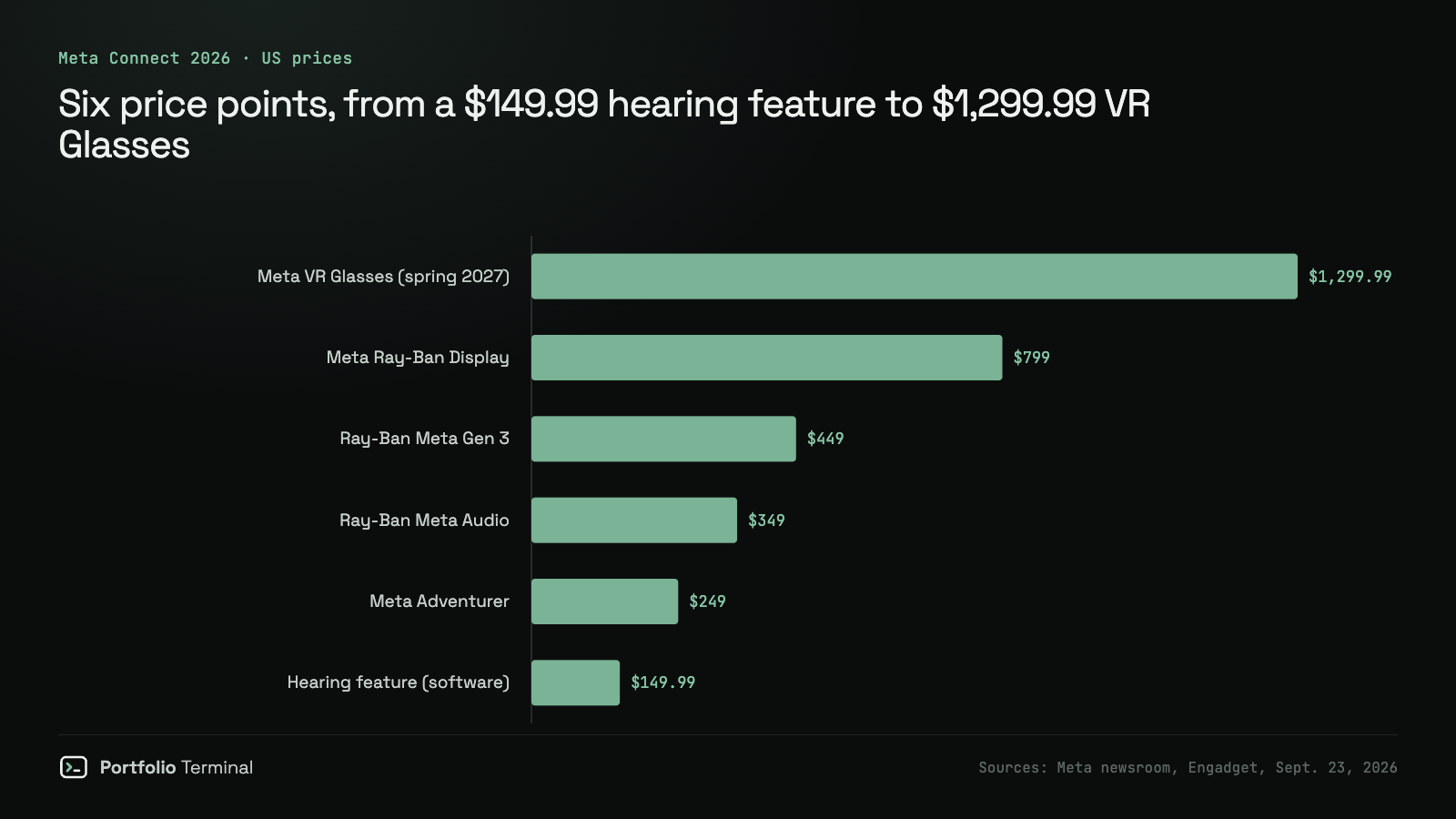Select the Ray-Ban Meta Audio bar
The width and height of the screenshot is (1456, 819).
634,521
